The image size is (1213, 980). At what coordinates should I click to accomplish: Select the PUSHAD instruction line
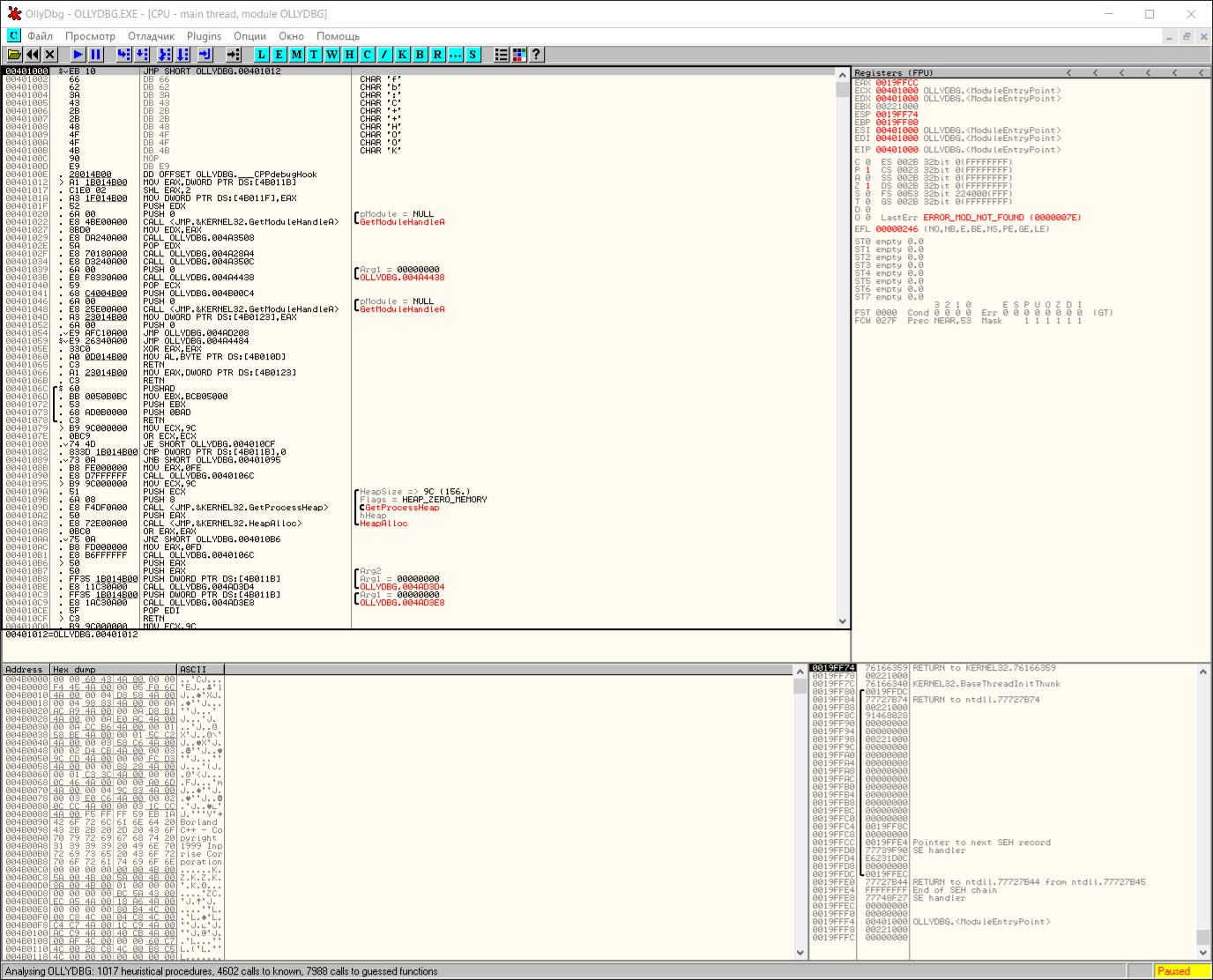pyautogui.click(x=420, y=389)
